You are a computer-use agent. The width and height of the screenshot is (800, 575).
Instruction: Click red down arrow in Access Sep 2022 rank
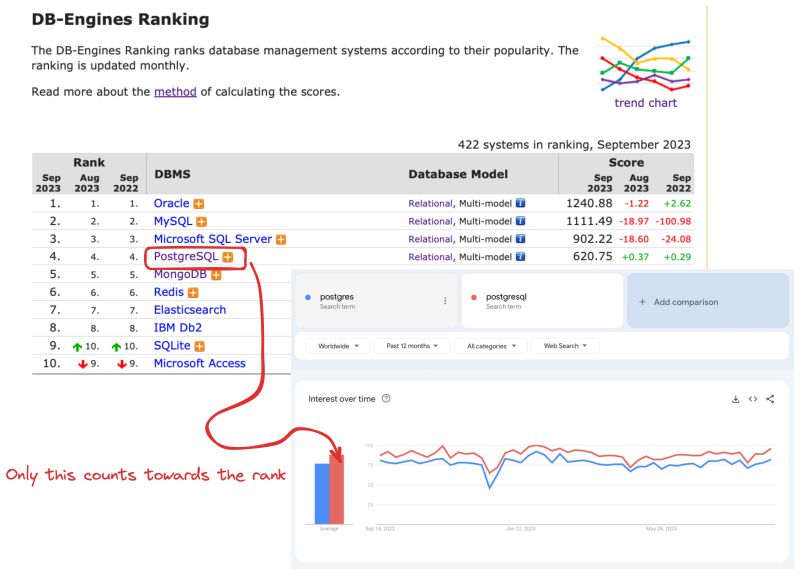point(122,364)
